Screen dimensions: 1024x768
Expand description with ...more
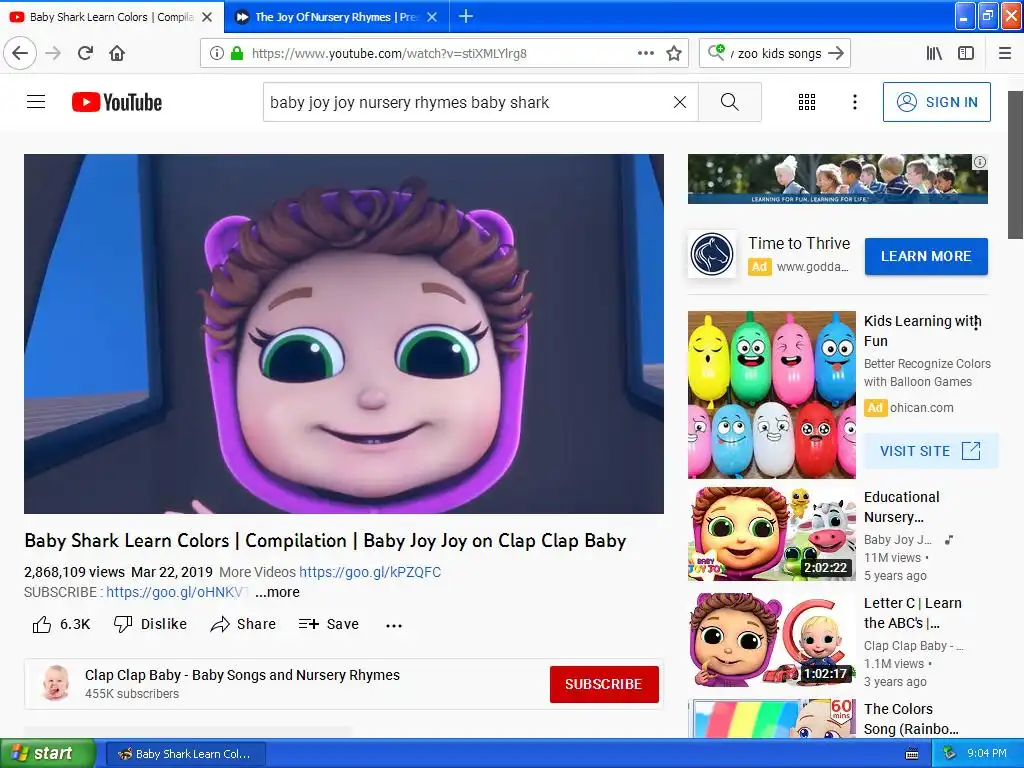278,592
